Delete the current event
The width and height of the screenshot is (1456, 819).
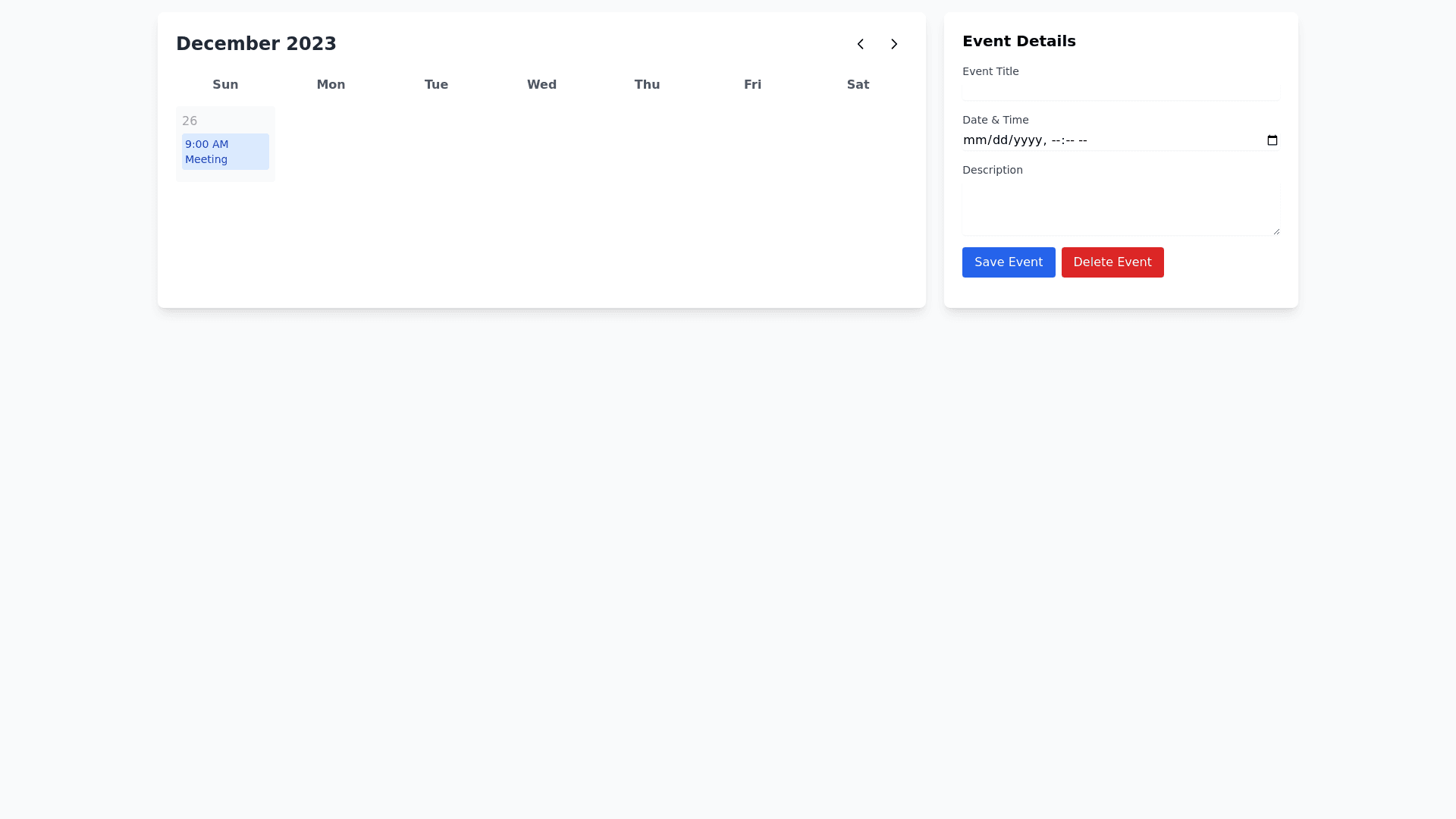(x=1112, y=262)
